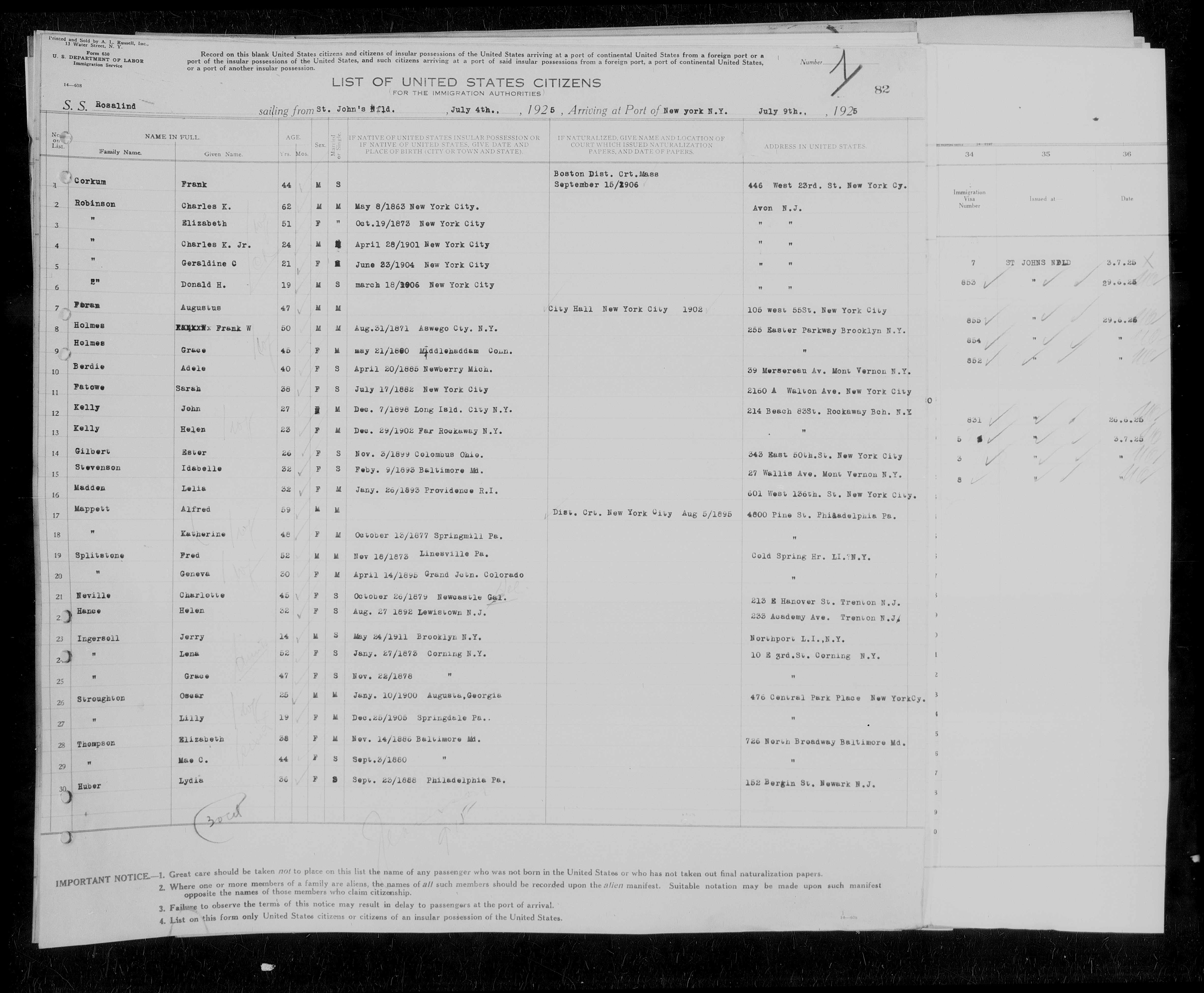This screenshot has width=1204, height=993.
Task: Click address '2160 A Walton Ave. New York City'
Action: click(x=829, y=391)
